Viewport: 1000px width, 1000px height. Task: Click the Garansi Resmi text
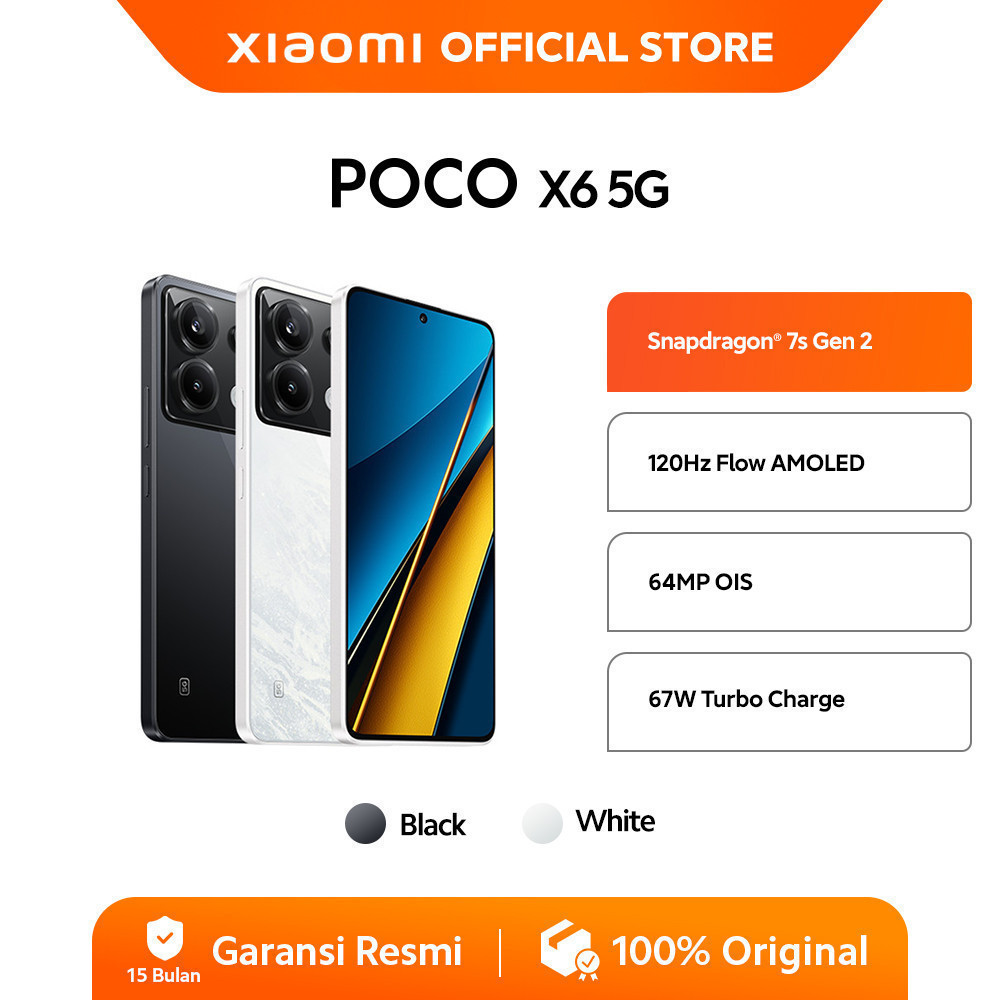pos(337,951)
